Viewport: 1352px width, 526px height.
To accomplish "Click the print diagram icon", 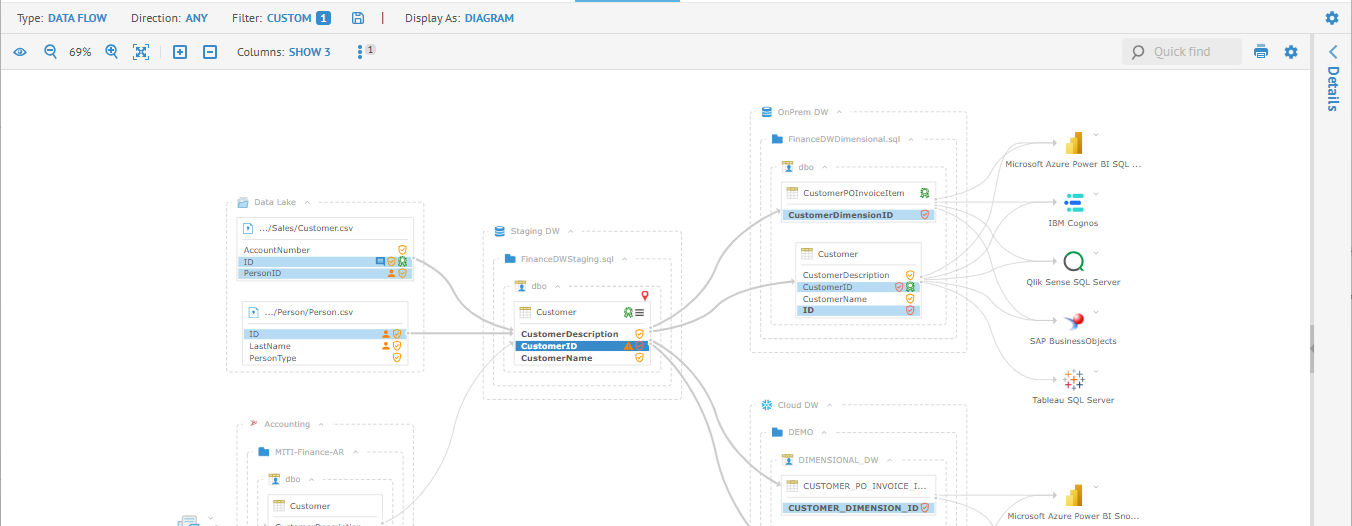I will pyautogui.click(x=1261, y=52).
